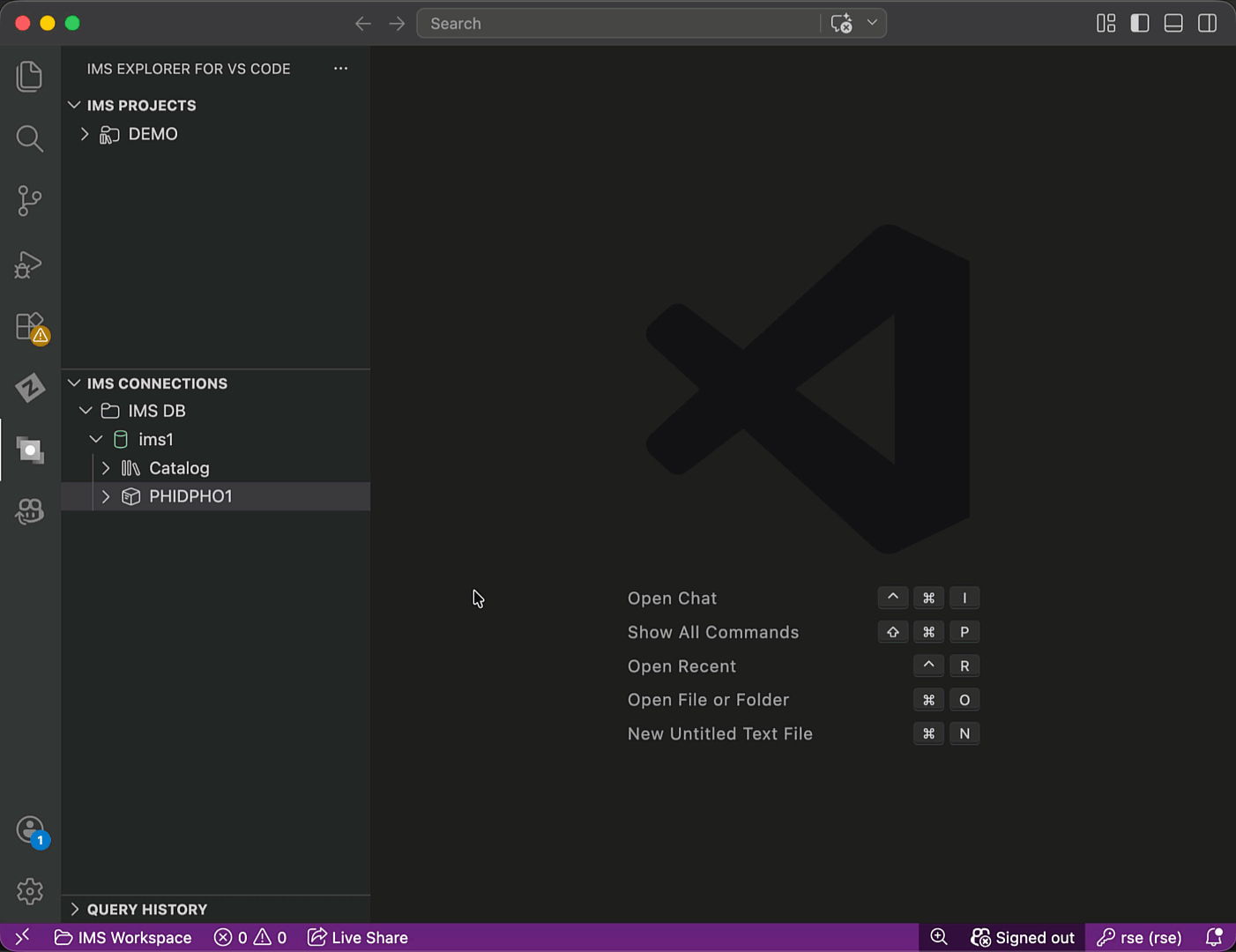The image size is (1236, 952).
Task: Go forward with the navigation arrow
Action: 397,24
